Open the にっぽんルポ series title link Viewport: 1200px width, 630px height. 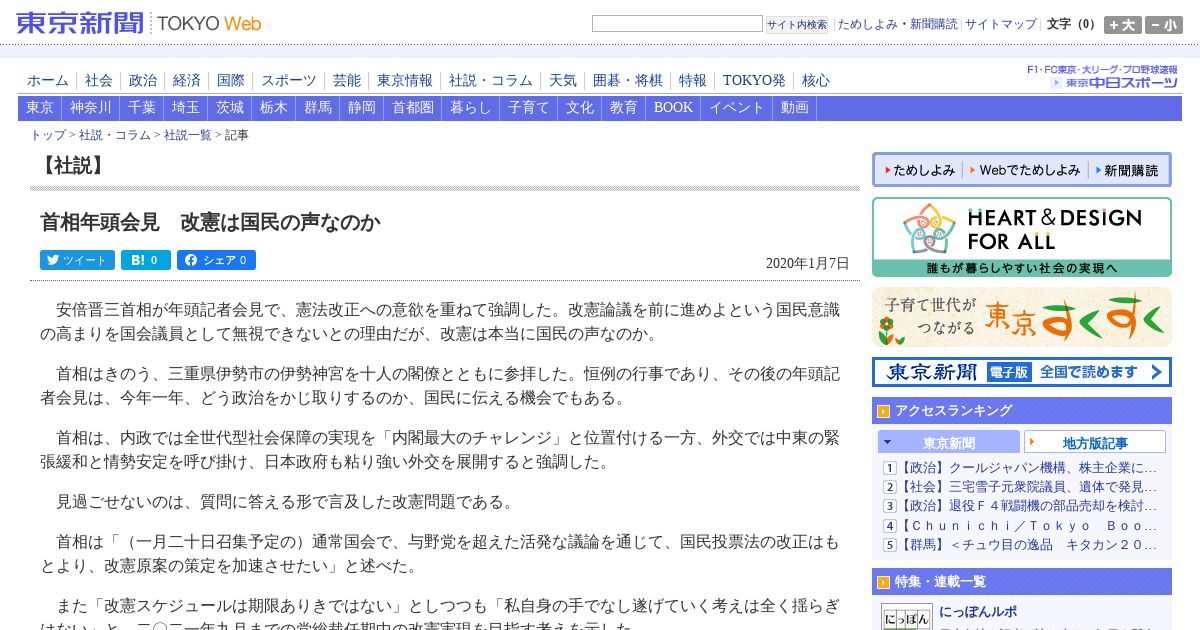coord(979,612)
